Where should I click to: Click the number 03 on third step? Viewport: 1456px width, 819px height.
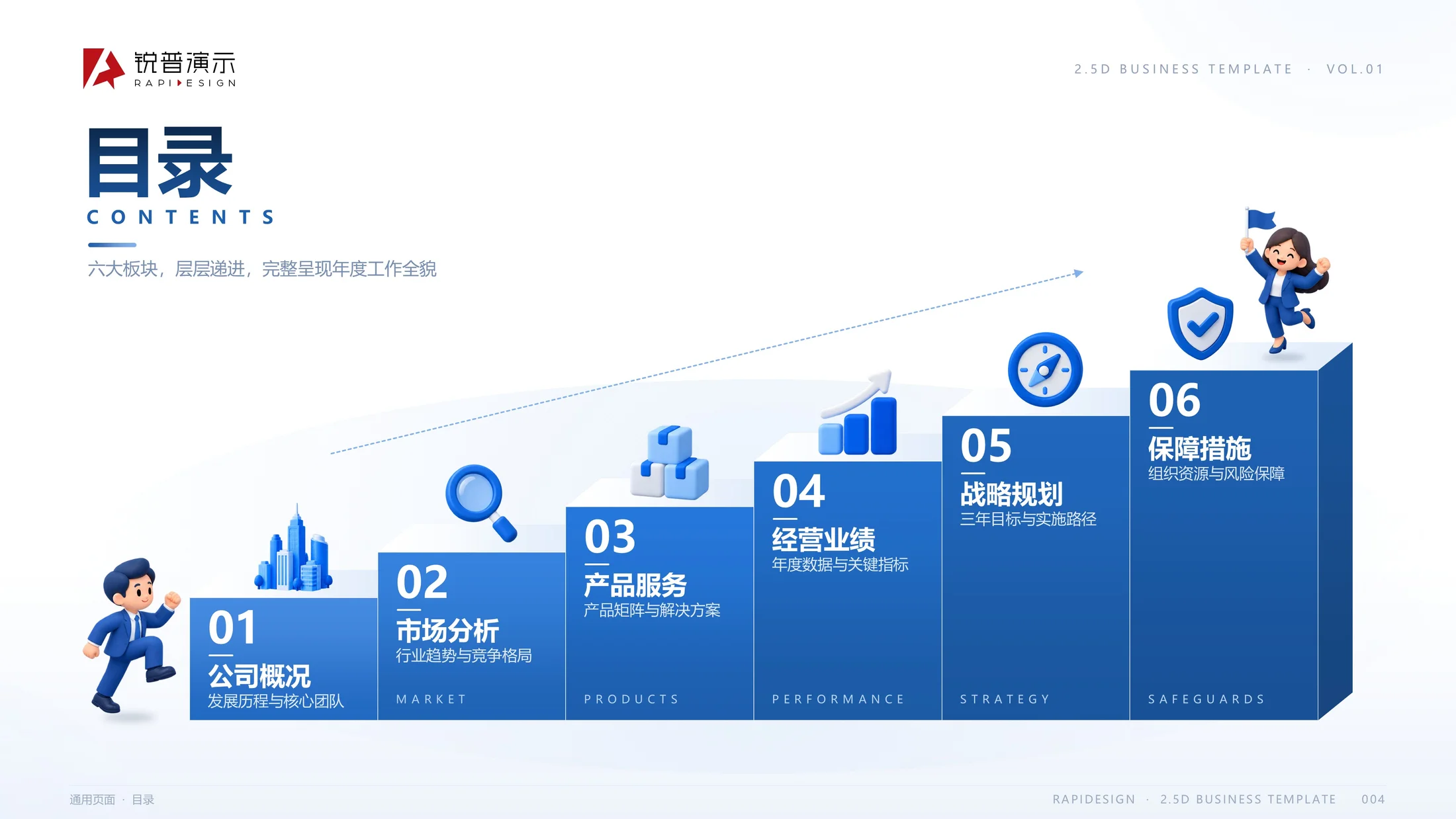tap(610, 537)
